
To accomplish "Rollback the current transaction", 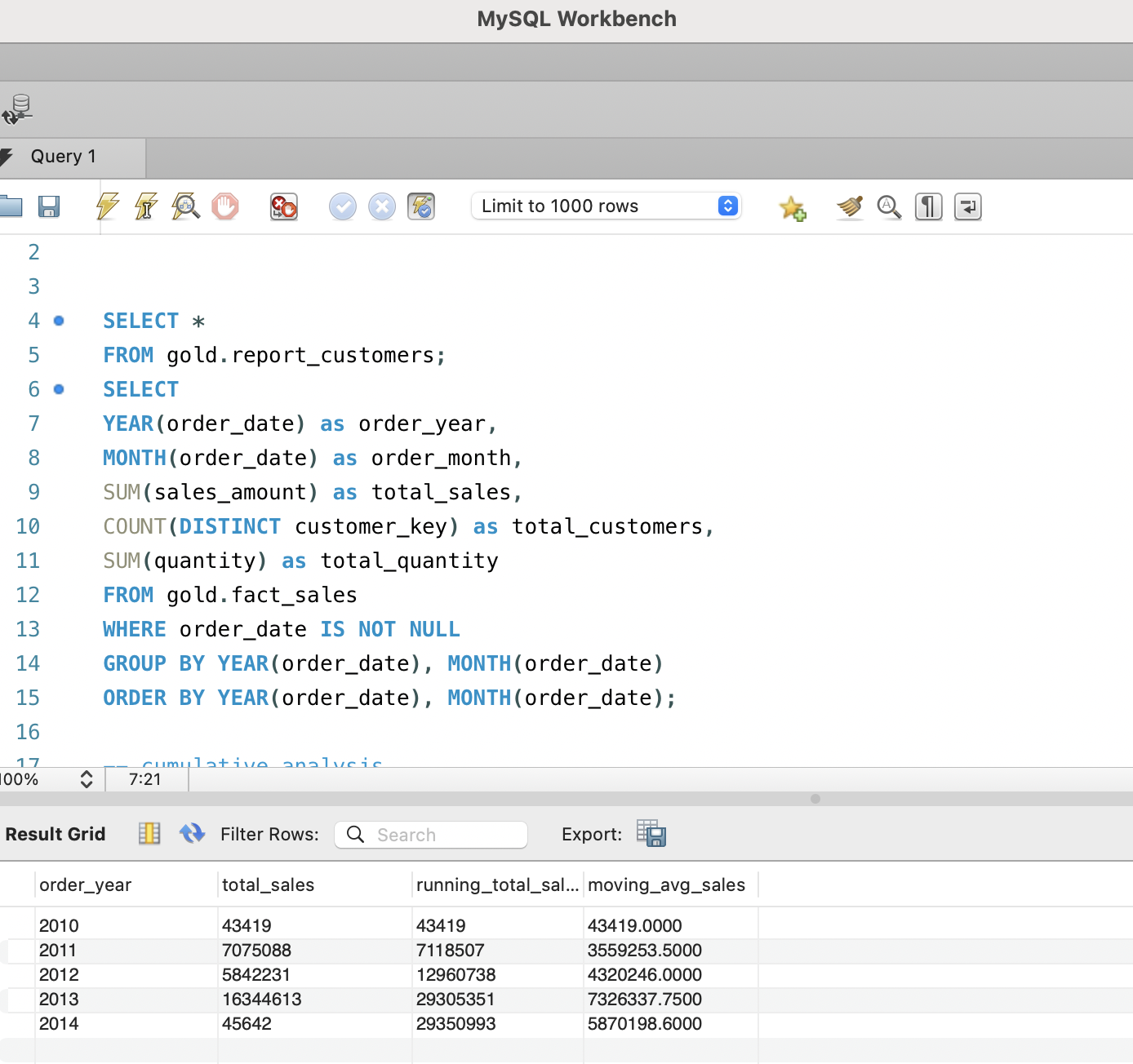I will [381, 206].
